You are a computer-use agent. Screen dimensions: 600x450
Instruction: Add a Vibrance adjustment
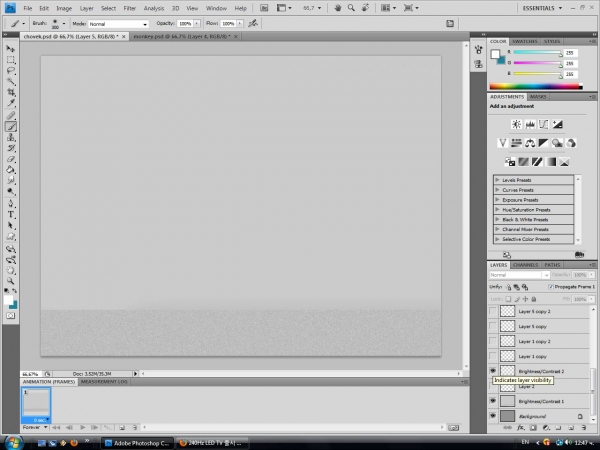click(502, 143)
